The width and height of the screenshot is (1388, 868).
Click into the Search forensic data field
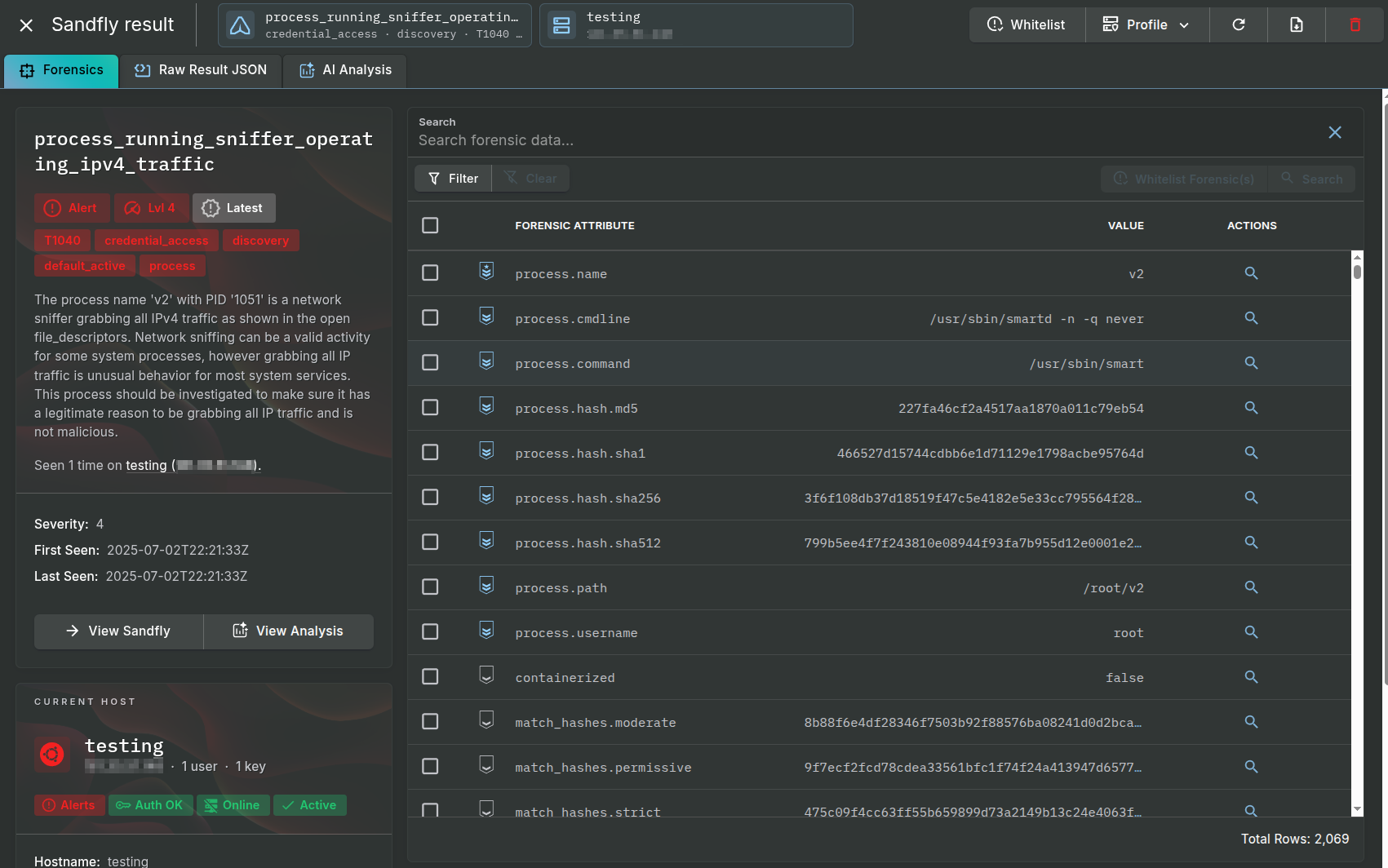865,140
